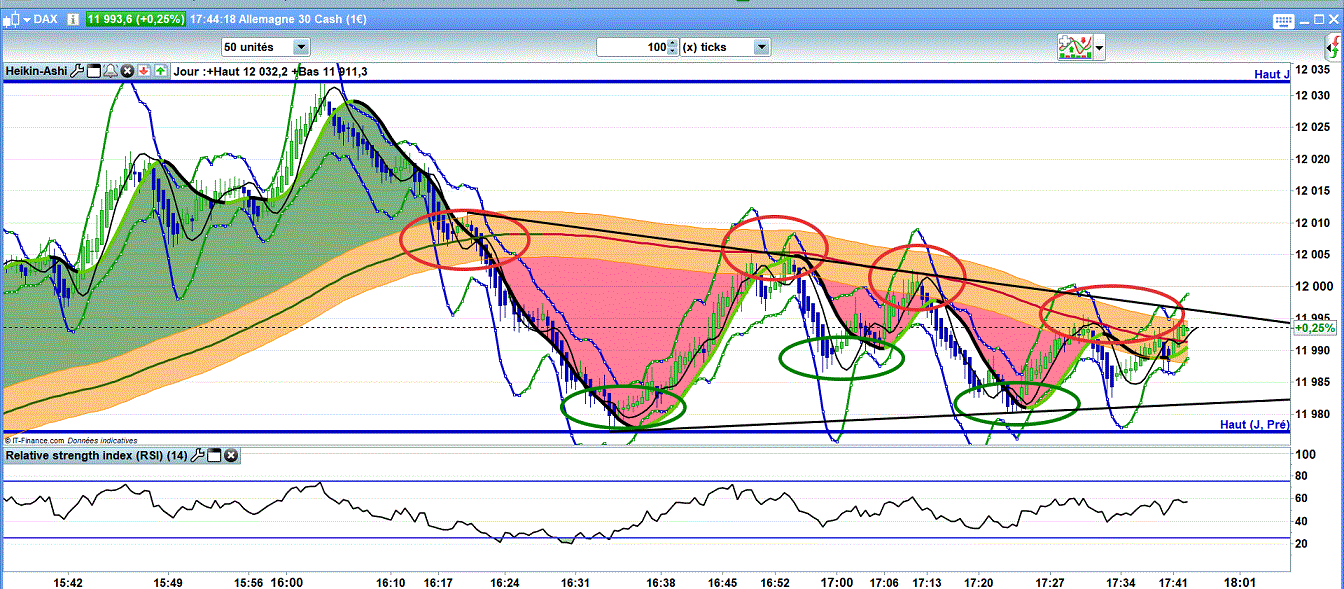Viewport: 1344px width, 589px height.
Task: Open Heikin-Ashi settings wrench icon
Action: coord(77,71)
